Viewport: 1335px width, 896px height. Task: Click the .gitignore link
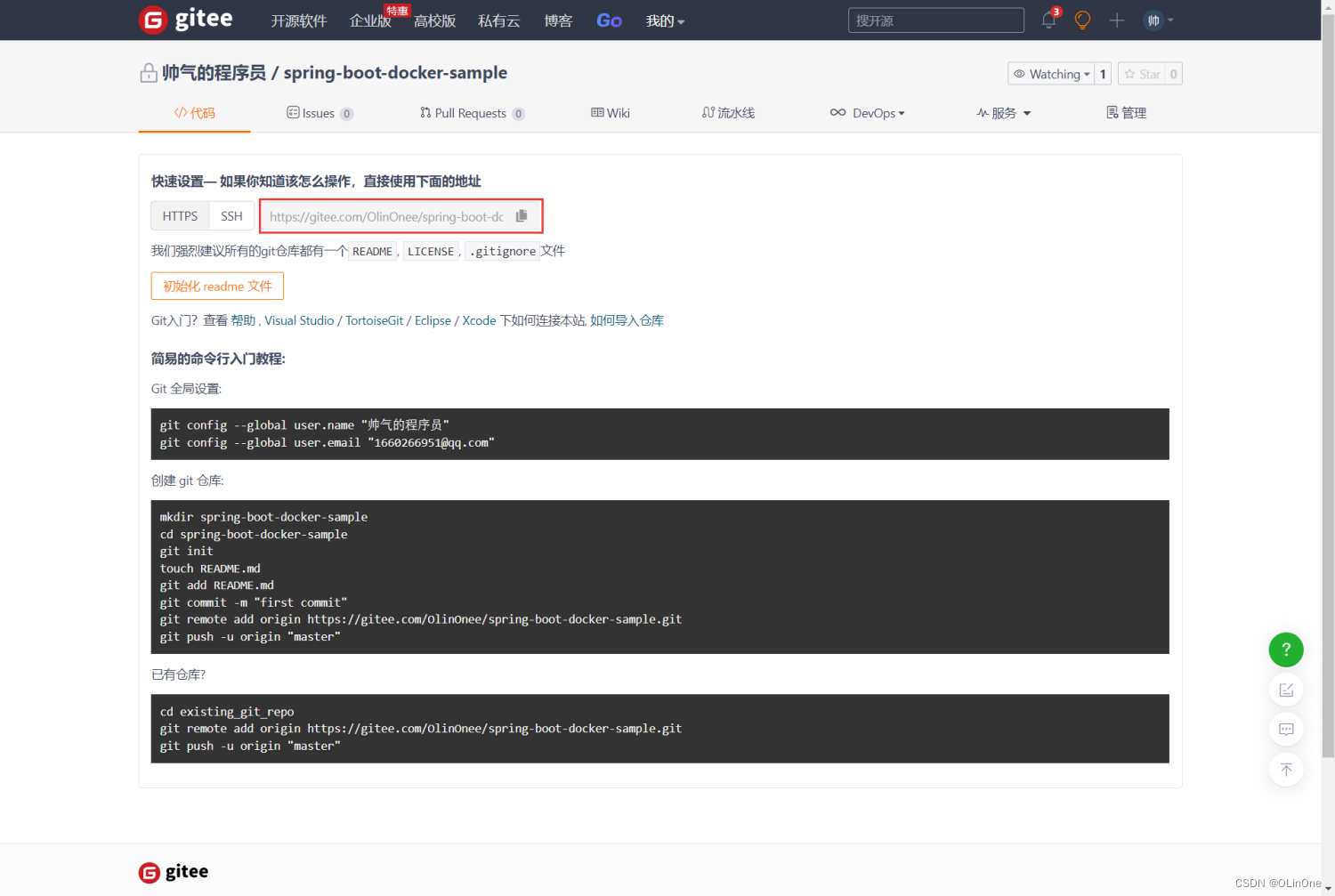click(503, 252)
